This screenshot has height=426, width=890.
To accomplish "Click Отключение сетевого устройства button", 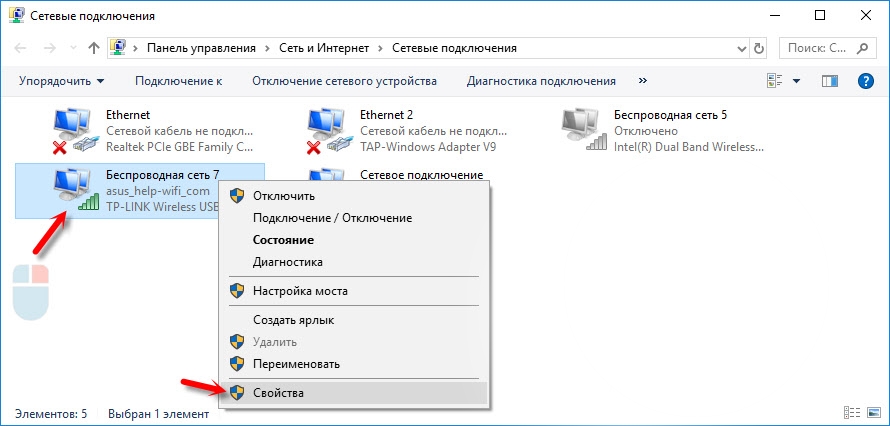I will [344, 81].
